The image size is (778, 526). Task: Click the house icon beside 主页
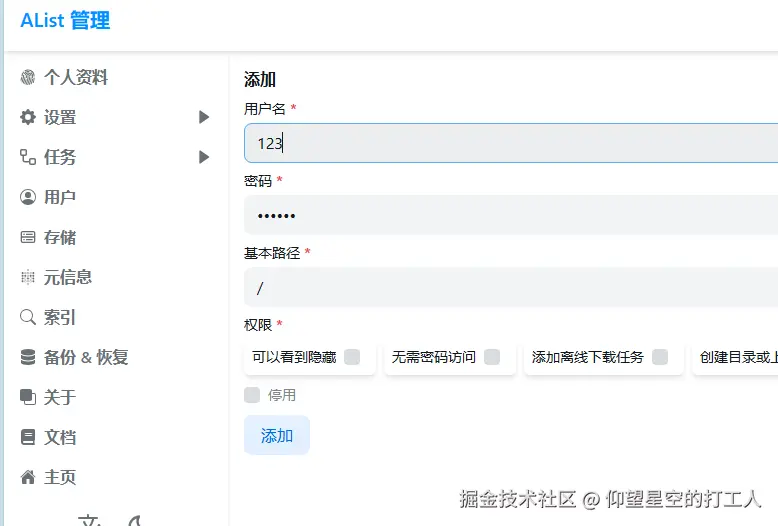[28, 477]
